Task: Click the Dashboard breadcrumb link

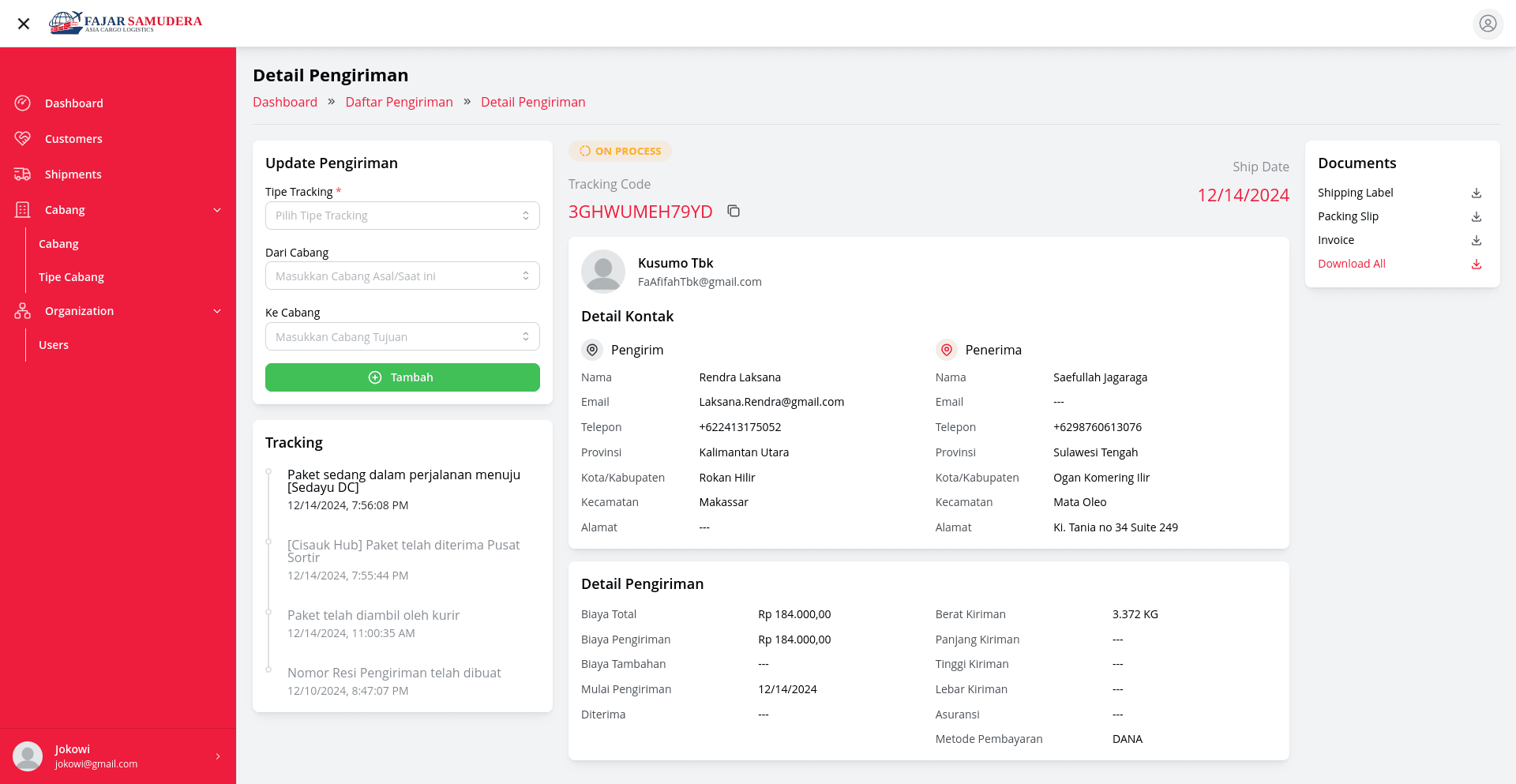Action: point(285,102)
